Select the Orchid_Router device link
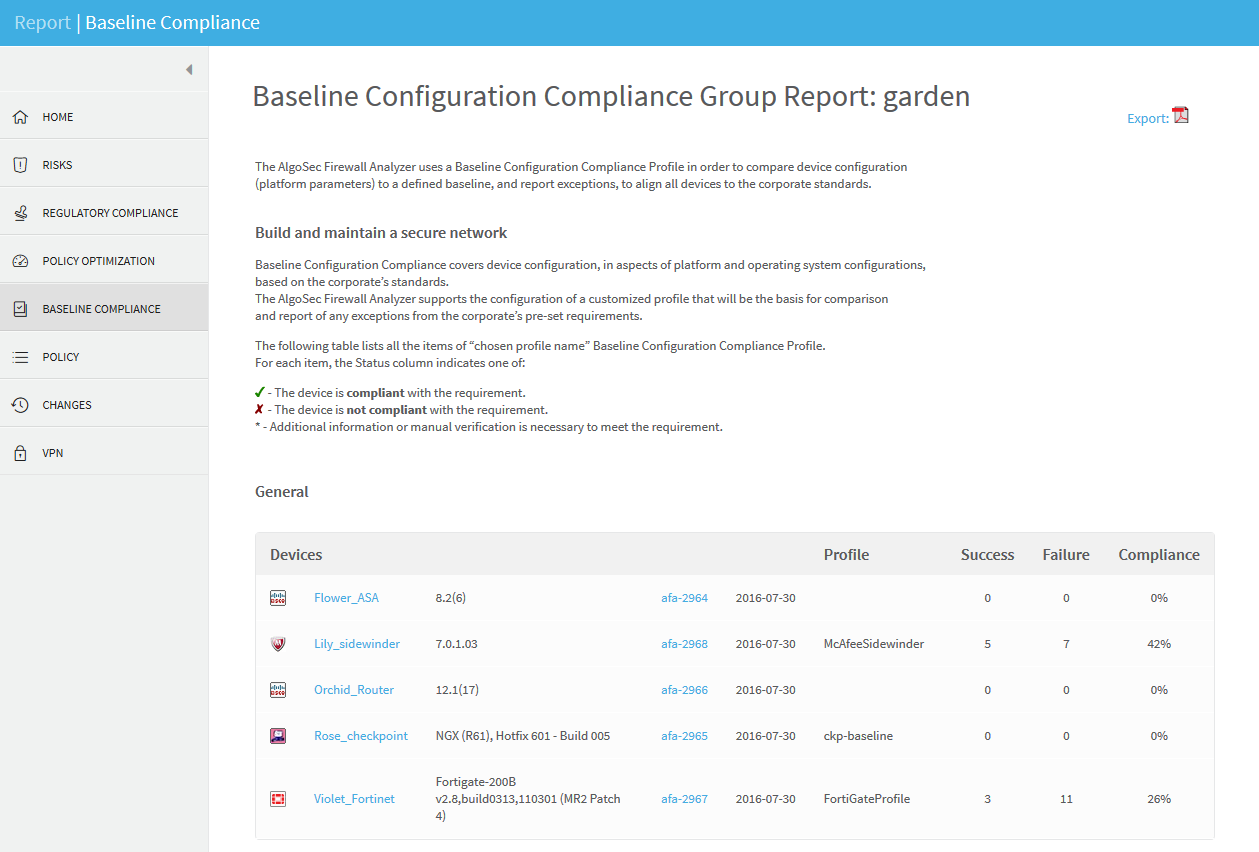Image resolution: width=1259 pixels, height=852 pixels. tap(353, 690)
